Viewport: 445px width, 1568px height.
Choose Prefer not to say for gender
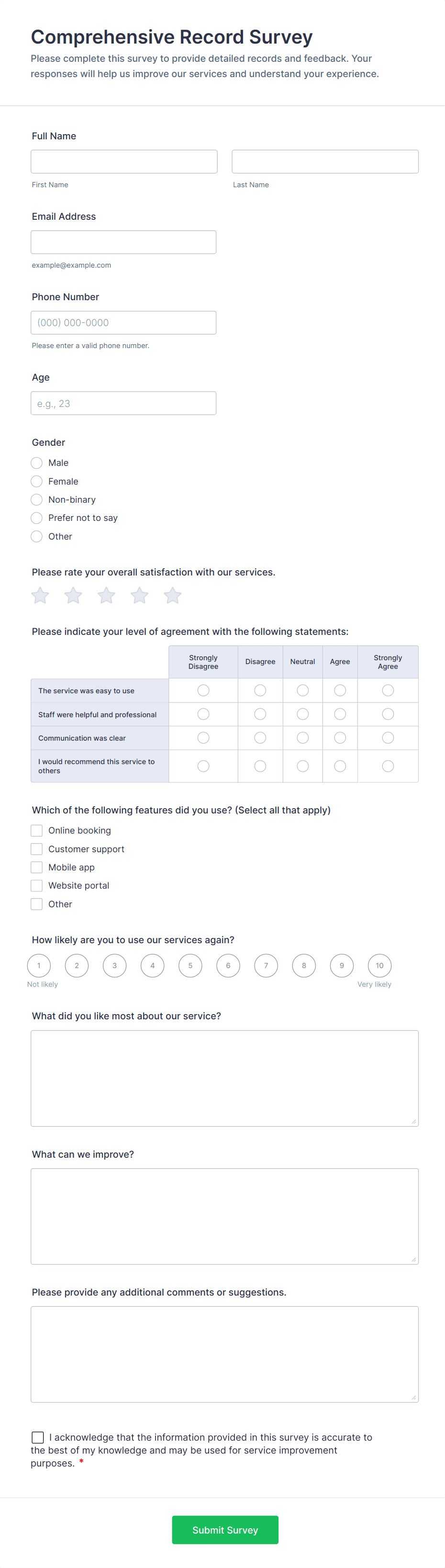click(x=36, y=518)
